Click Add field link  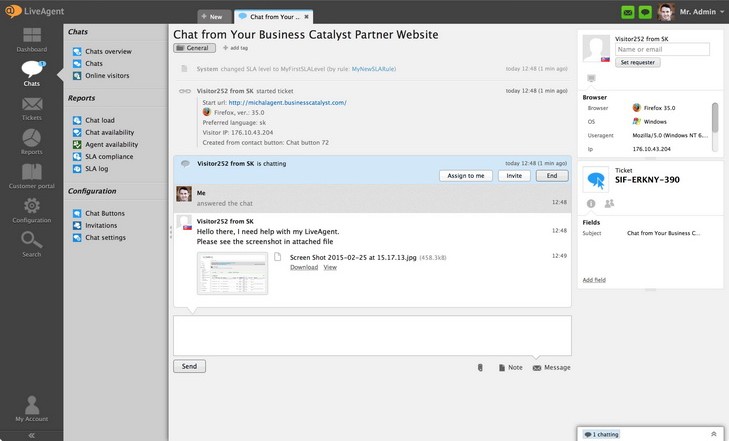pyautogui.click(x=594, y=280)
